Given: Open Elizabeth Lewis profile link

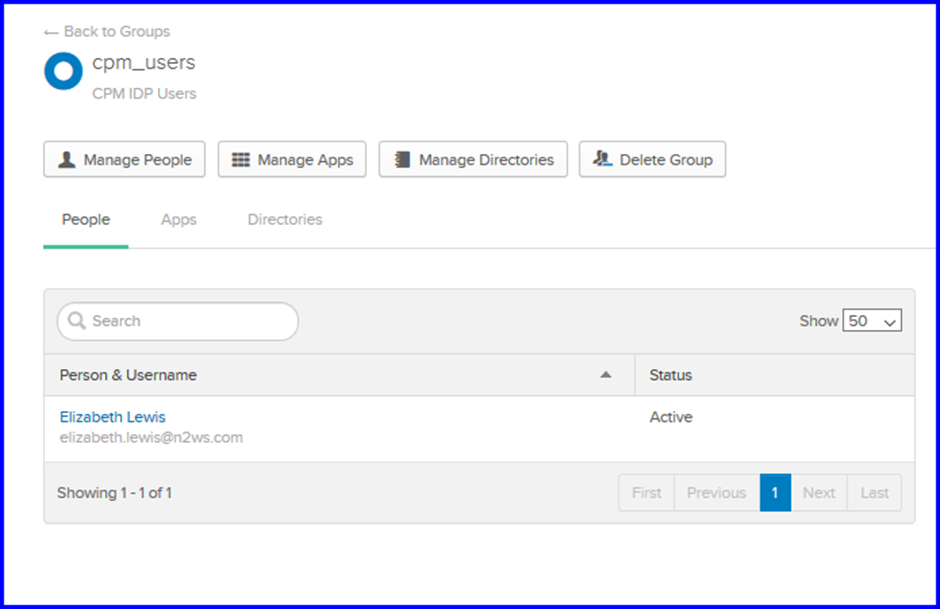Looking at the screenshot, I should click(x=113, y=417).
